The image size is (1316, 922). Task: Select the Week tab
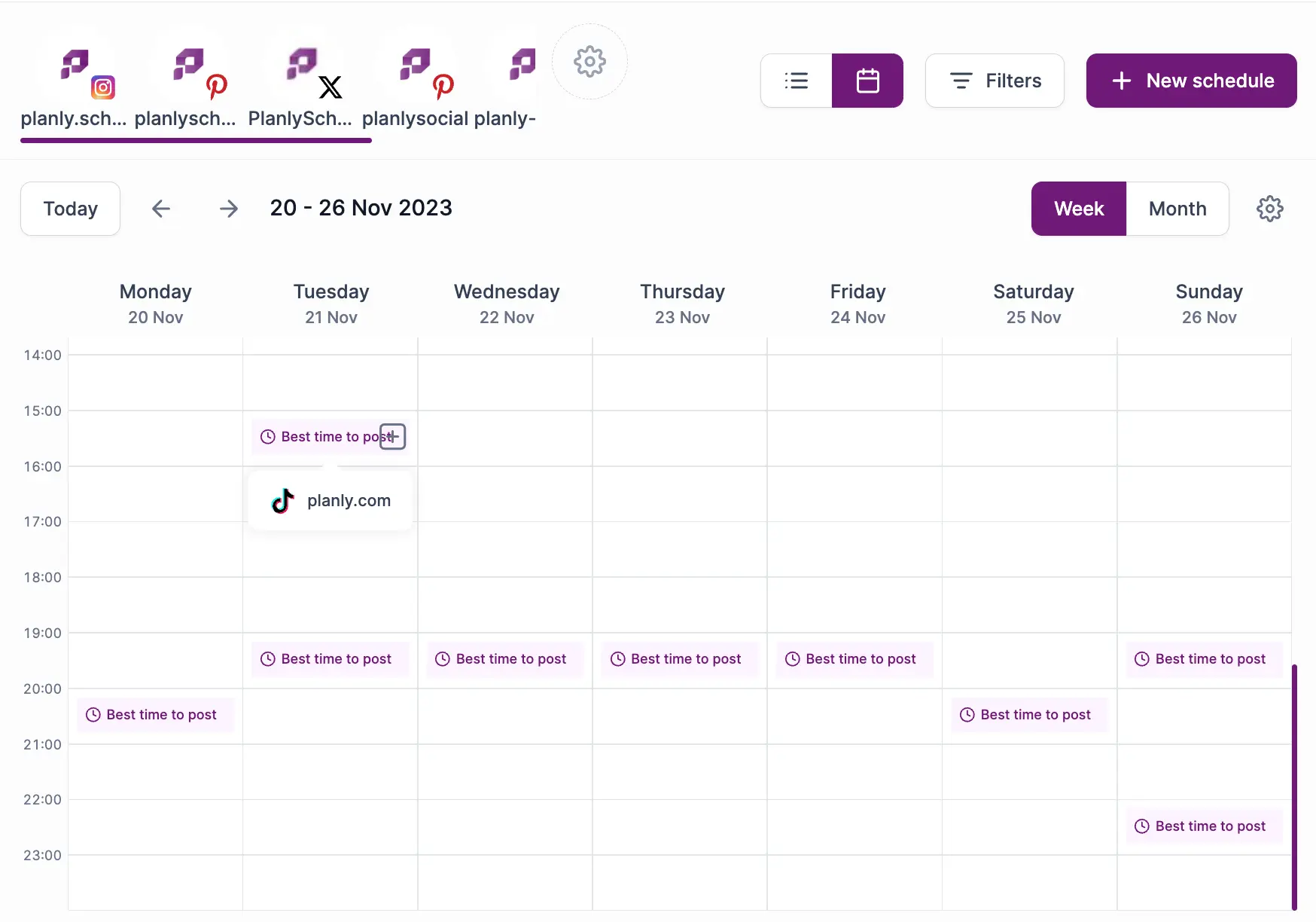[1079, 209]
